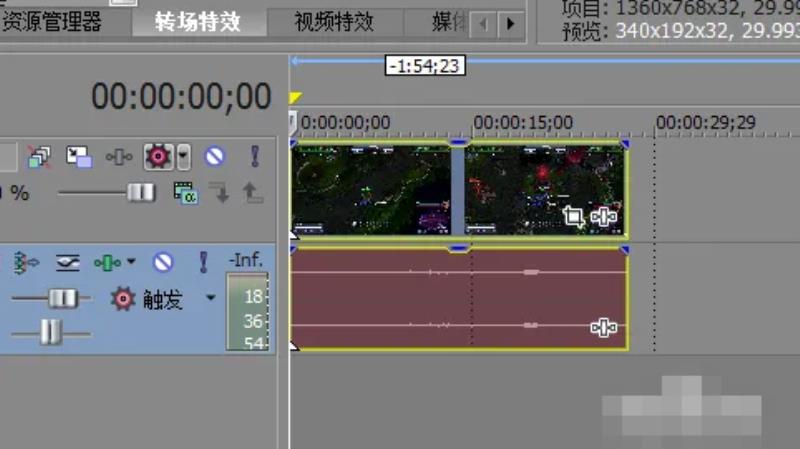Click the video clip fade-out corner handle
The height and width of the screenshot is (449, 800).
coord(625,144)
